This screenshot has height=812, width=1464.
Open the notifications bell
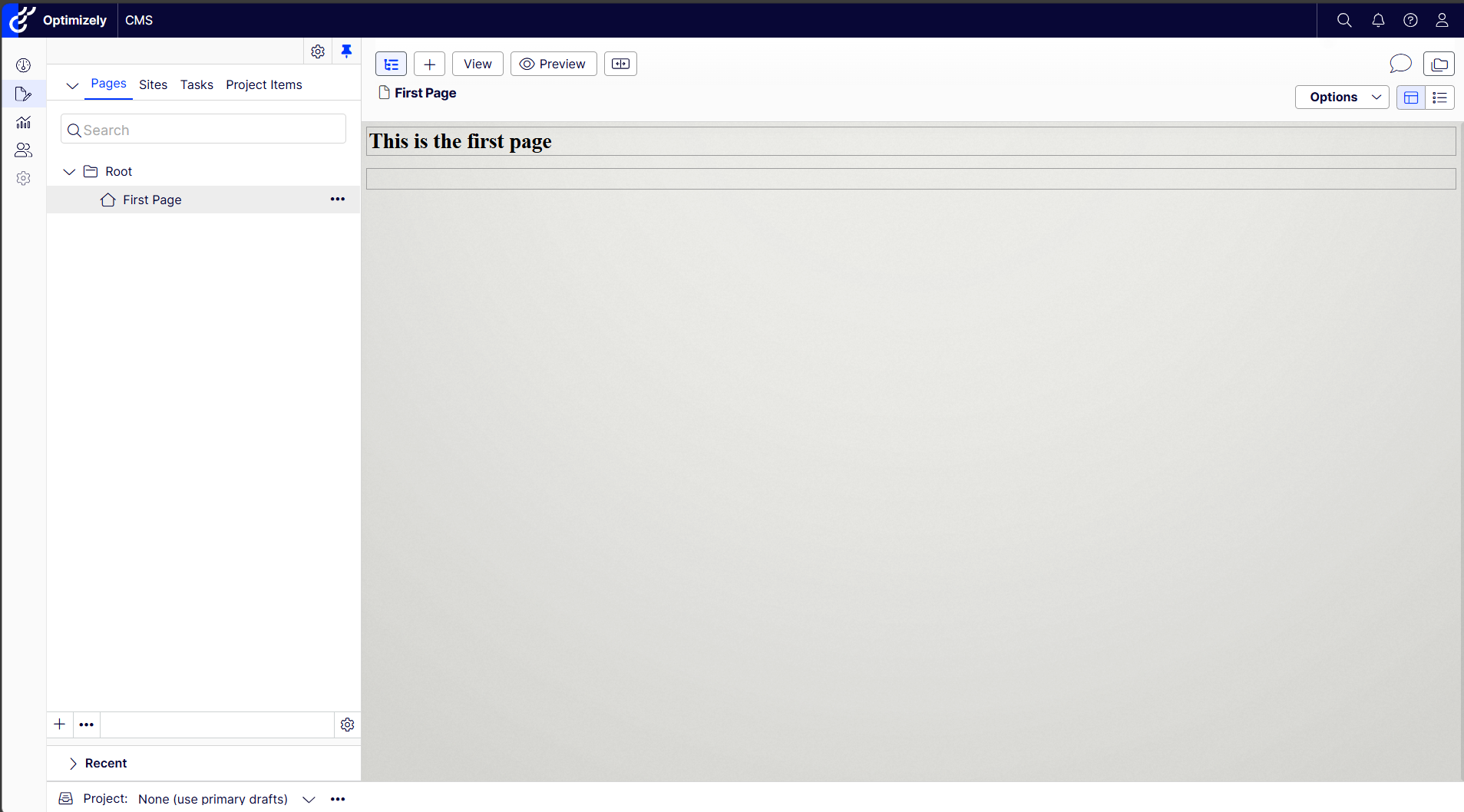tap(1378, 20)
